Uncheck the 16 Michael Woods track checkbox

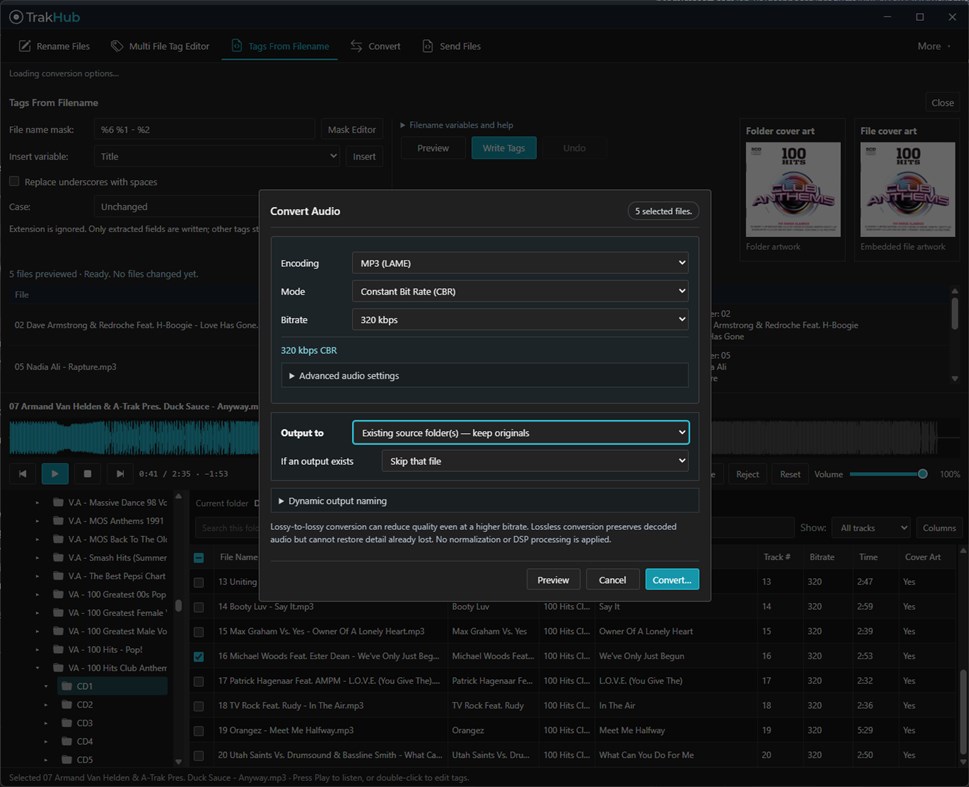tap(199, 657)
